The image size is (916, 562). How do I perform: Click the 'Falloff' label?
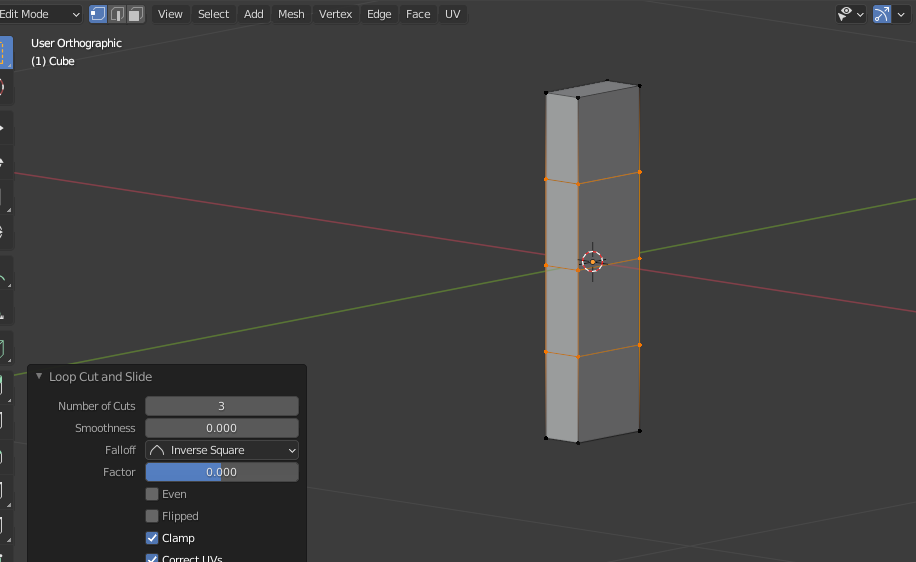click(x=120, y=450)
